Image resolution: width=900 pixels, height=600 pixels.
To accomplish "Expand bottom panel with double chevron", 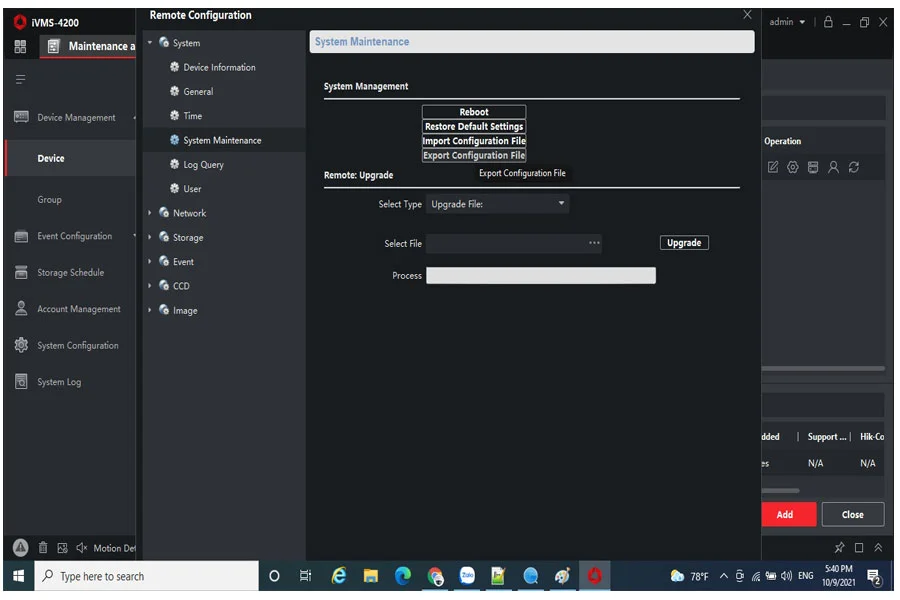I will (x=878, y=548).
